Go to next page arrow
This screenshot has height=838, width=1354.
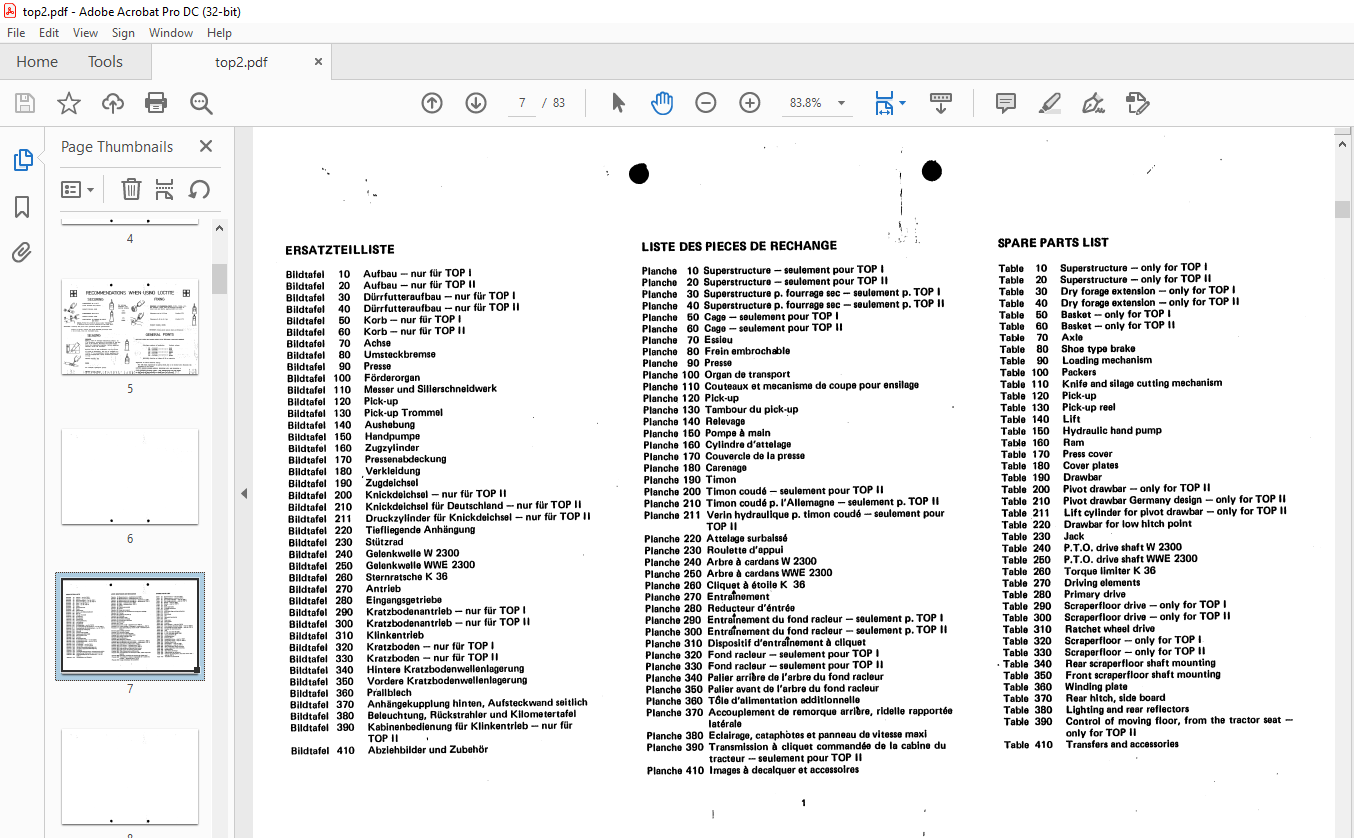(x=476, y=103)
